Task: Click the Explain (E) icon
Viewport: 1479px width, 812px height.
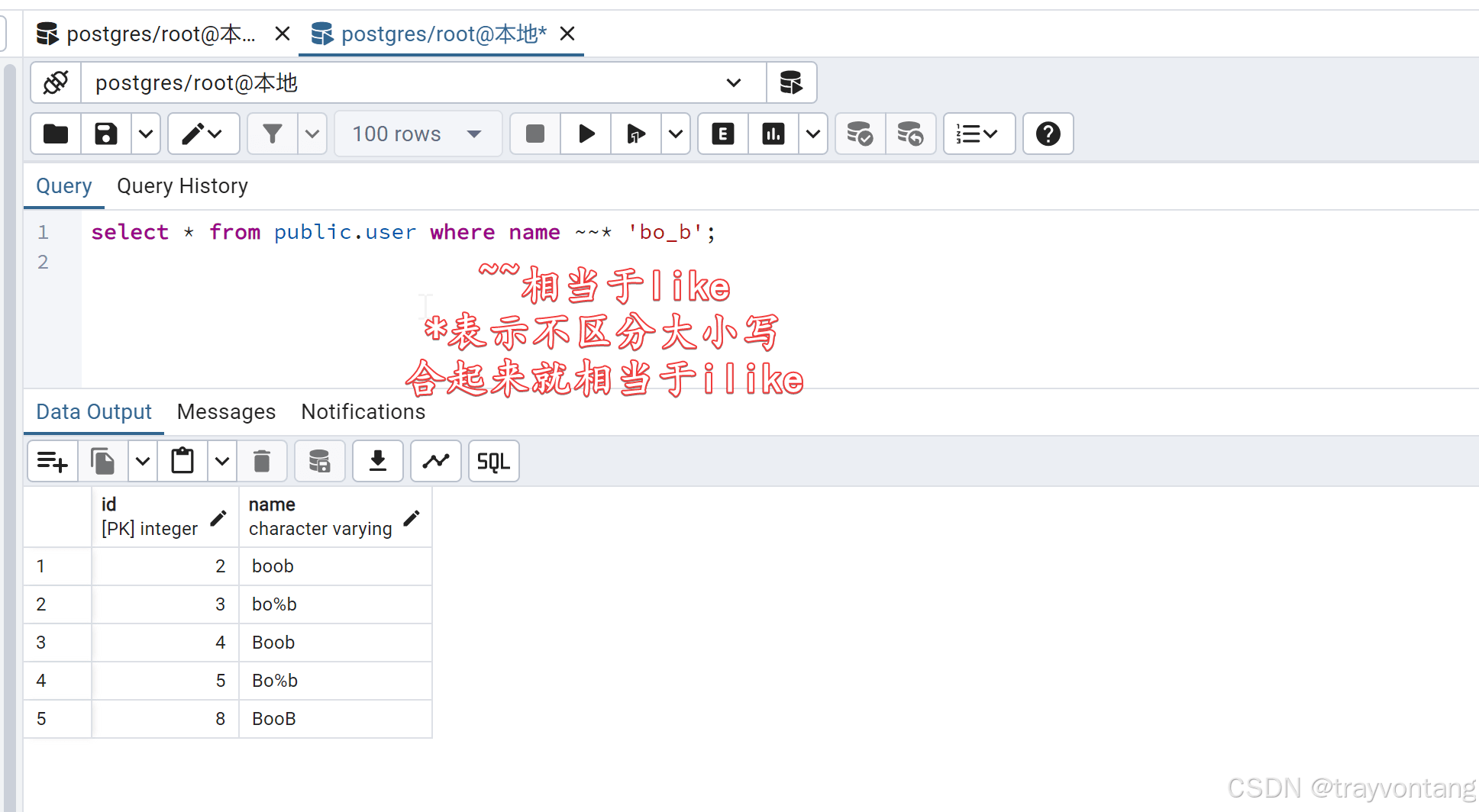Action: [x=723, y=134]
